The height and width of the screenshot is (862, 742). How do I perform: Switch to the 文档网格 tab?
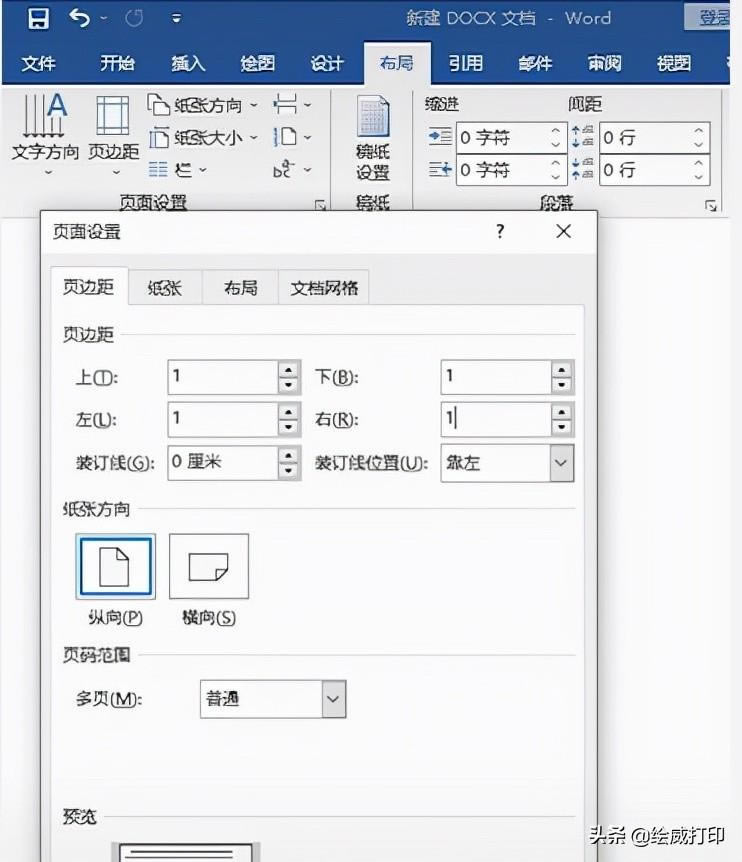(323, 288)
